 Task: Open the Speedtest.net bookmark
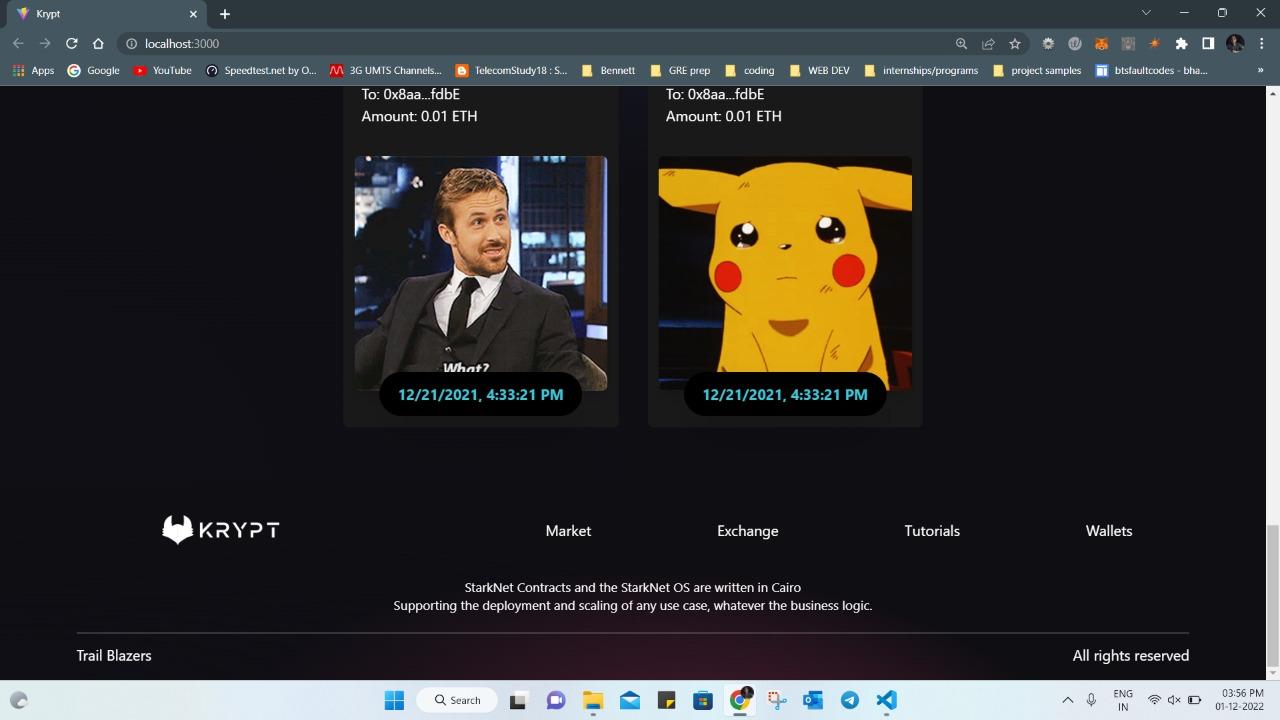[260, 71]
